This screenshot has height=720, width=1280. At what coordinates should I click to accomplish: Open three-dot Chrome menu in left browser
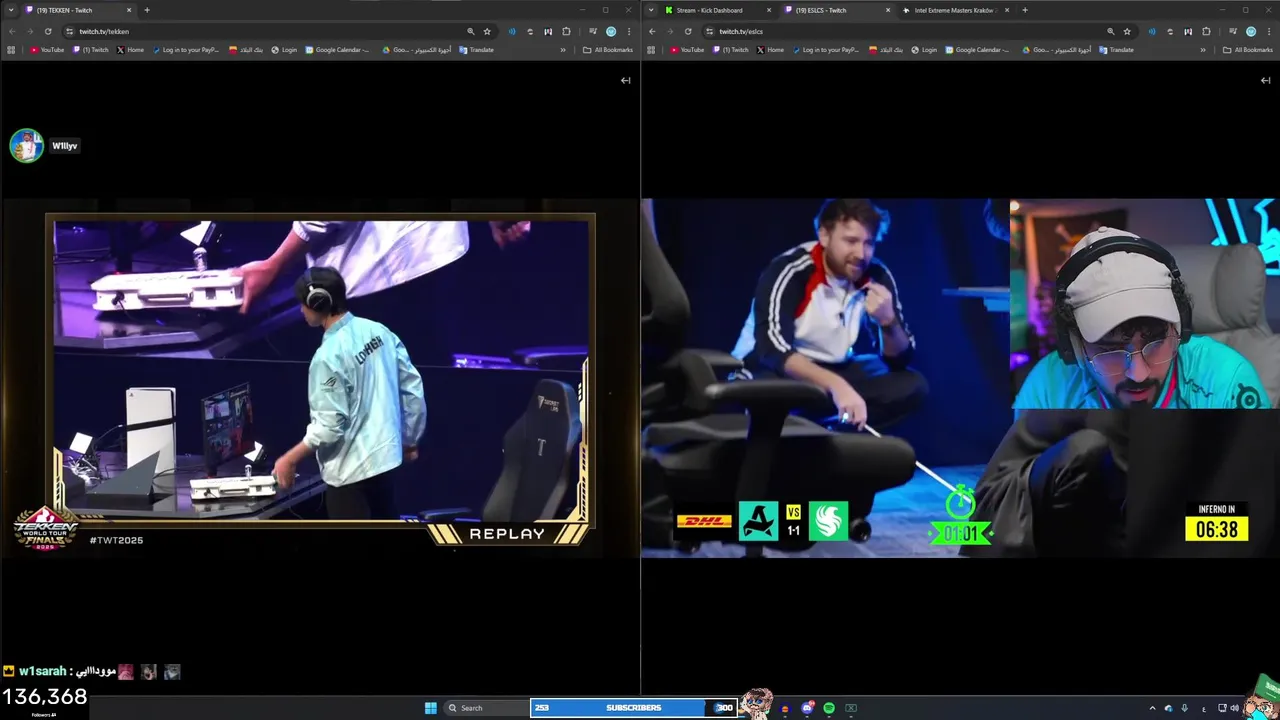coord(629,31)
